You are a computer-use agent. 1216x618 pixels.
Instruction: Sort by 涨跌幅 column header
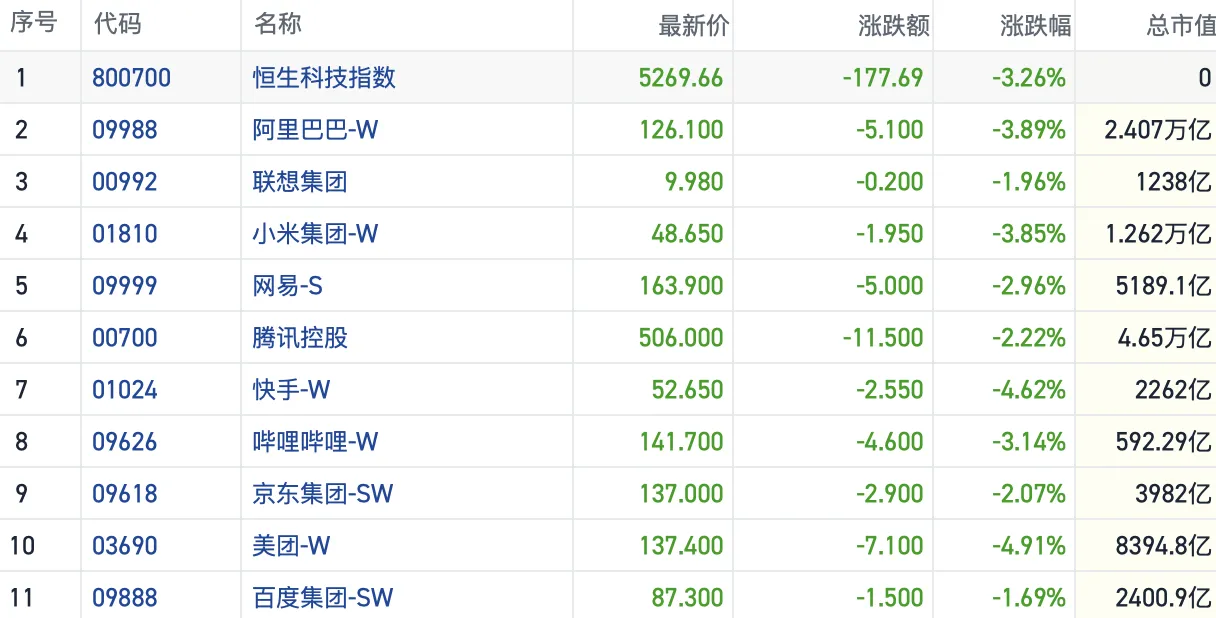click(x=1035, y=26)
